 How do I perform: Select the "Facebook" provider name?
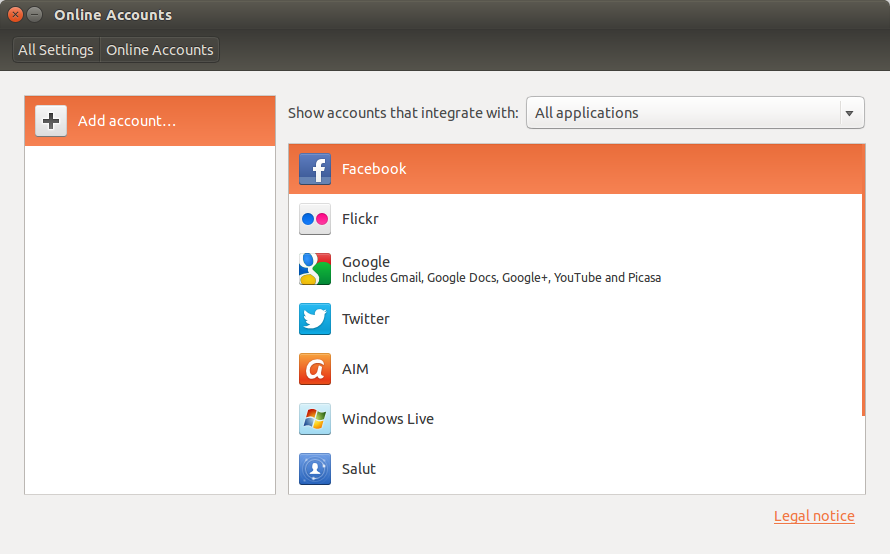374,169
